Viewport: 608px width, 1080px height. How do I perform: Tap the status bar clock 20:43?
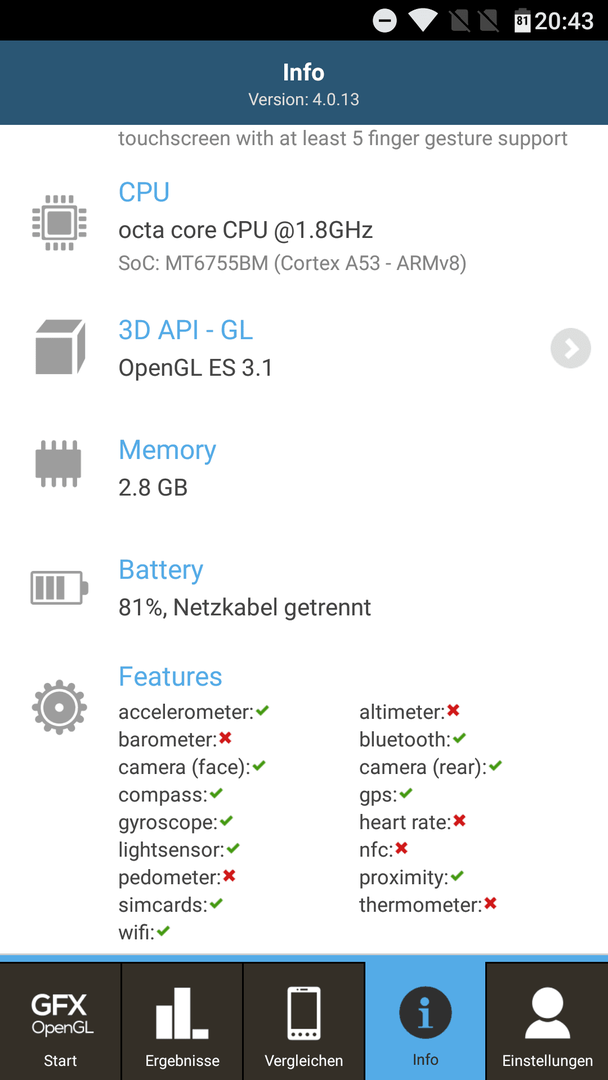click(x=564, y=21)
